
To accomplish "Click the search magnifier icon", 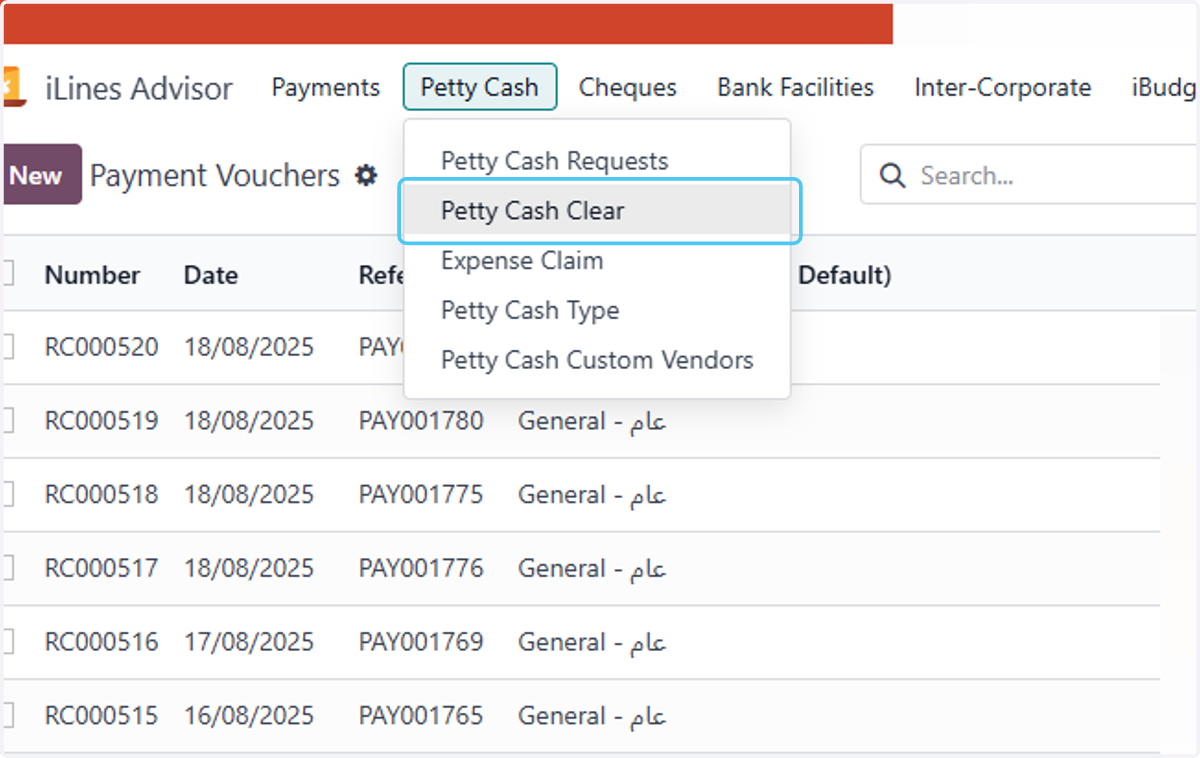I will (892, 176).
